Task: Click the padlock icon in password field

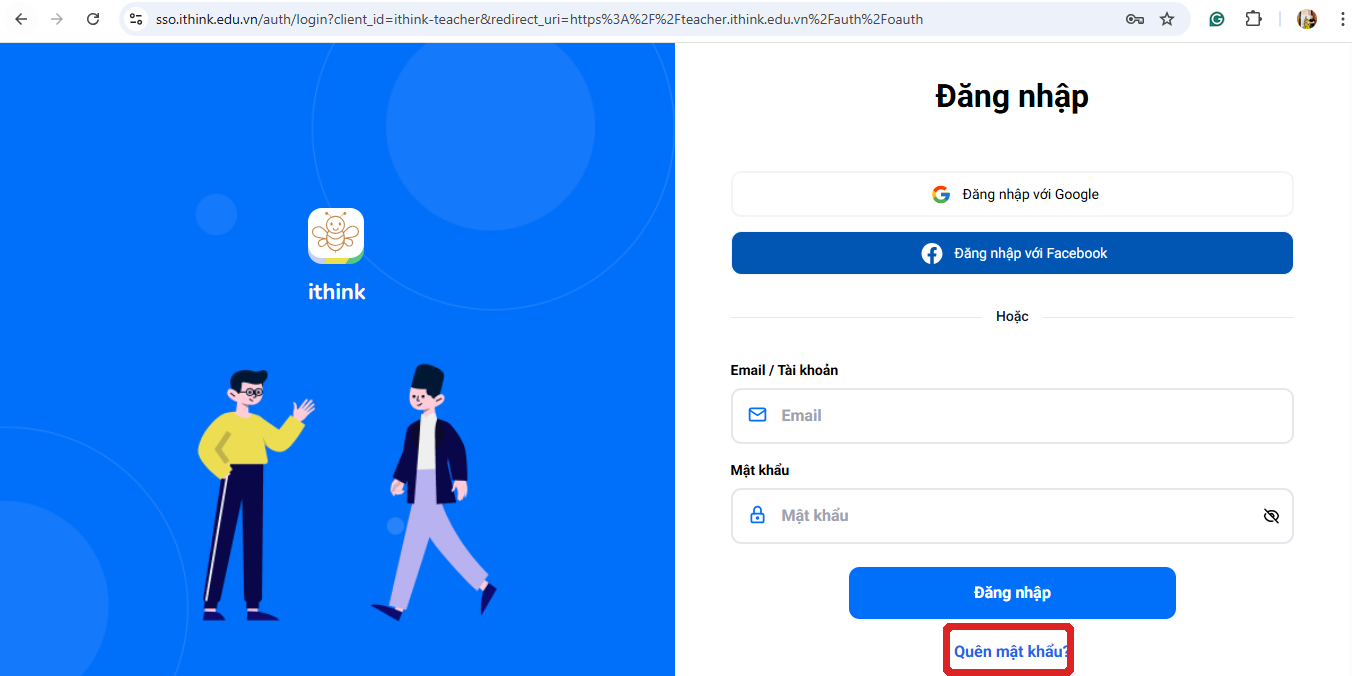Action: point(757,515)
